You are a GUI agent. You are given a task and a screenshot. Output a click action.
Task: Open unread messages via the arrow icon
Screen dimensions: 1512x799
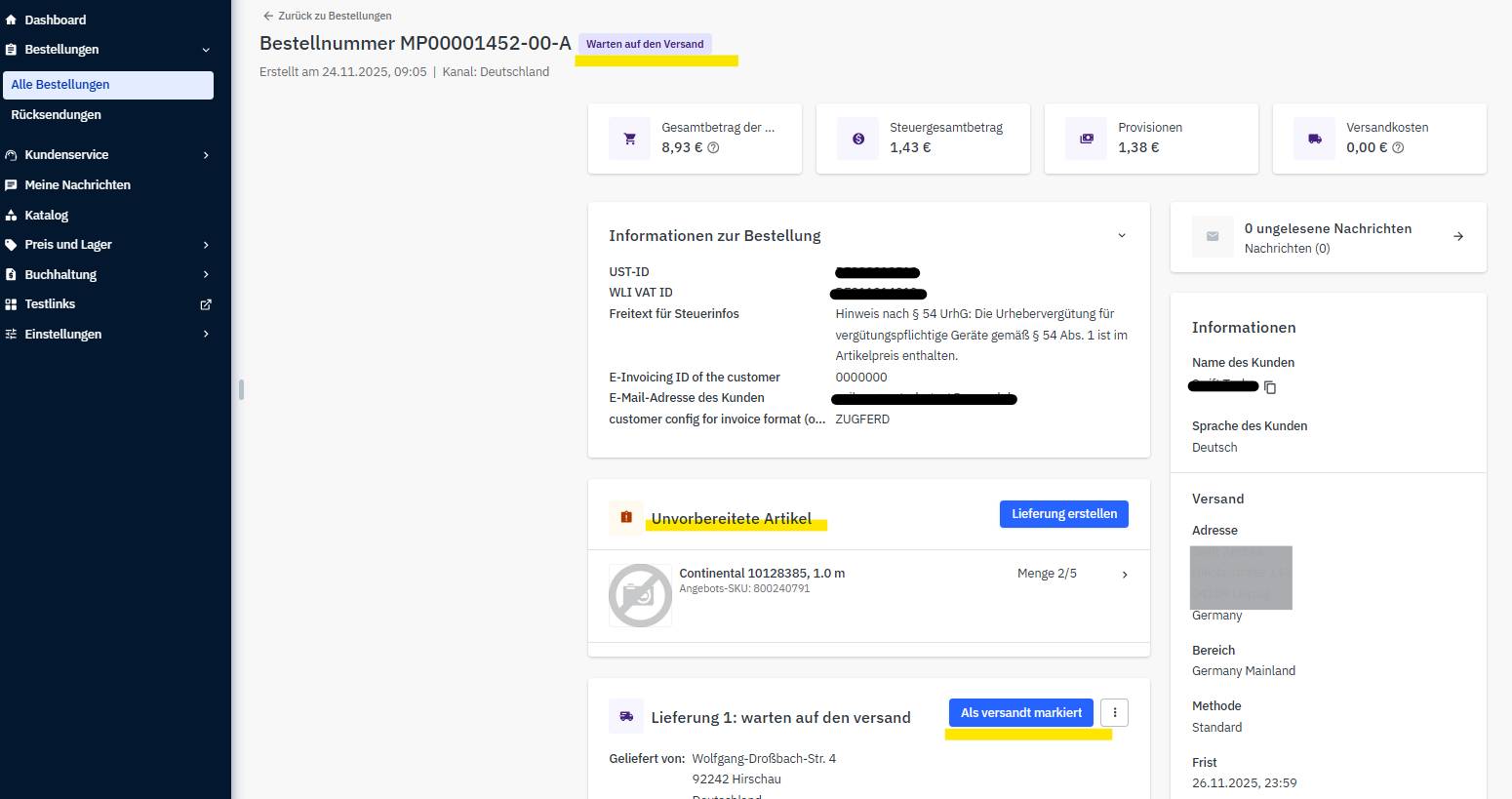click(x=1458, y=237)
